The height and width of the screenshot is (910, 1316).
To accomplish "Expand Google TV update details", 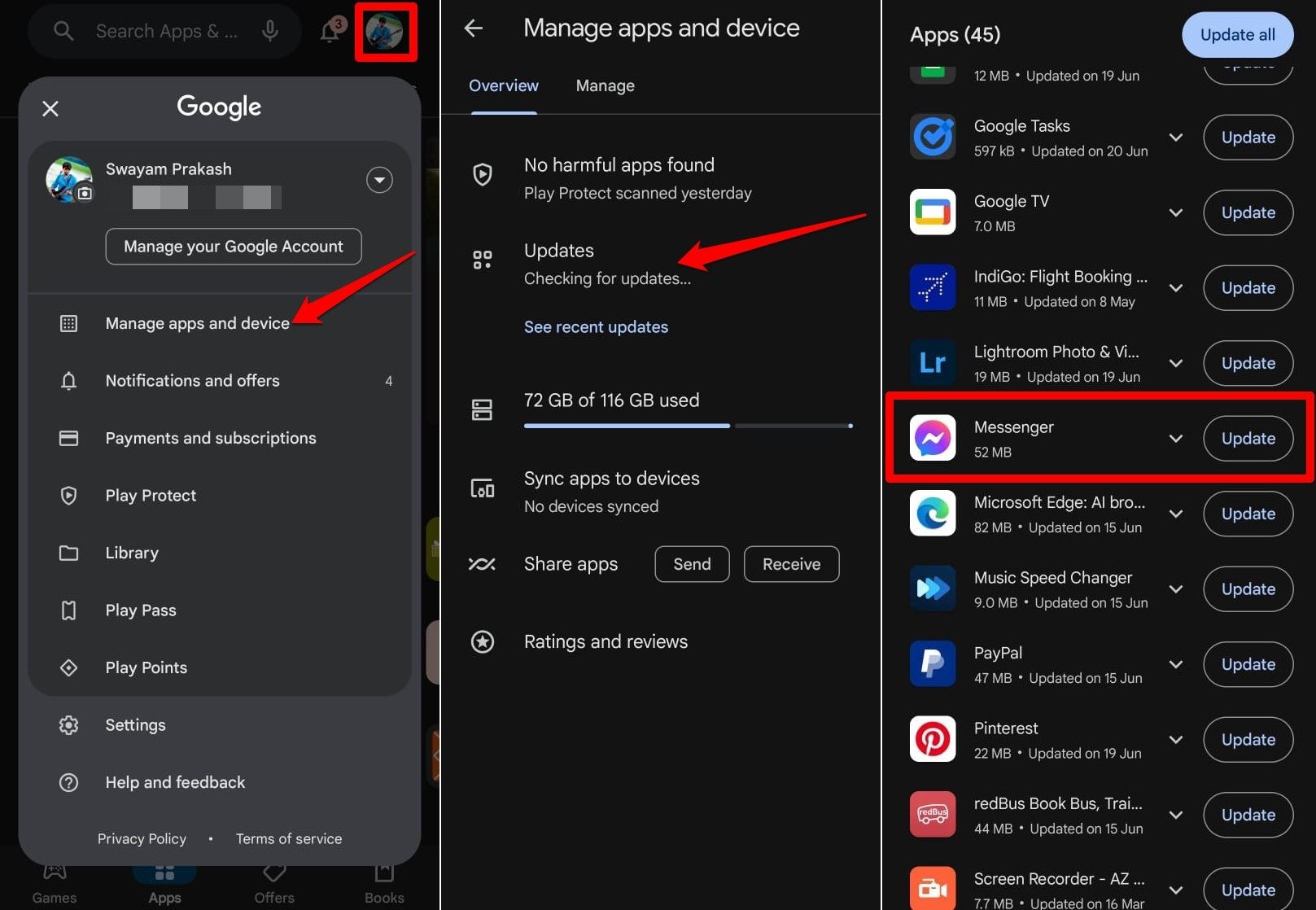I will (1175, 212).
